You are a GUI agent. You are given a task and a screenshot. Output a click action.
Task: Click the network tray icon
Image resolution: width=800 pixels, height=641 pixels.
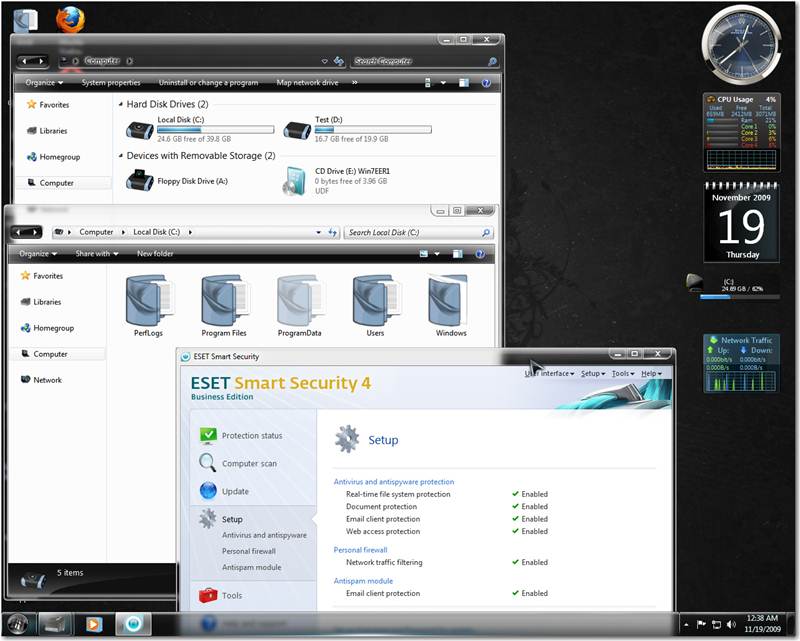click(716, 624)
